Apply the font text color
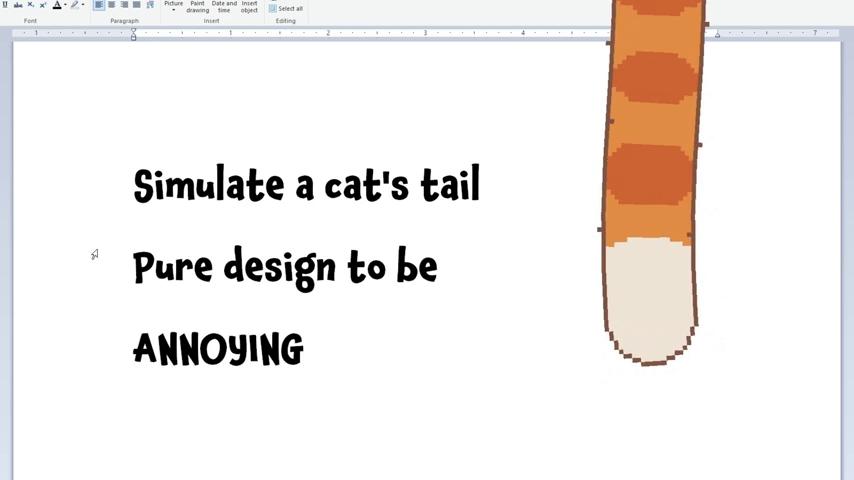 [56, 5]
